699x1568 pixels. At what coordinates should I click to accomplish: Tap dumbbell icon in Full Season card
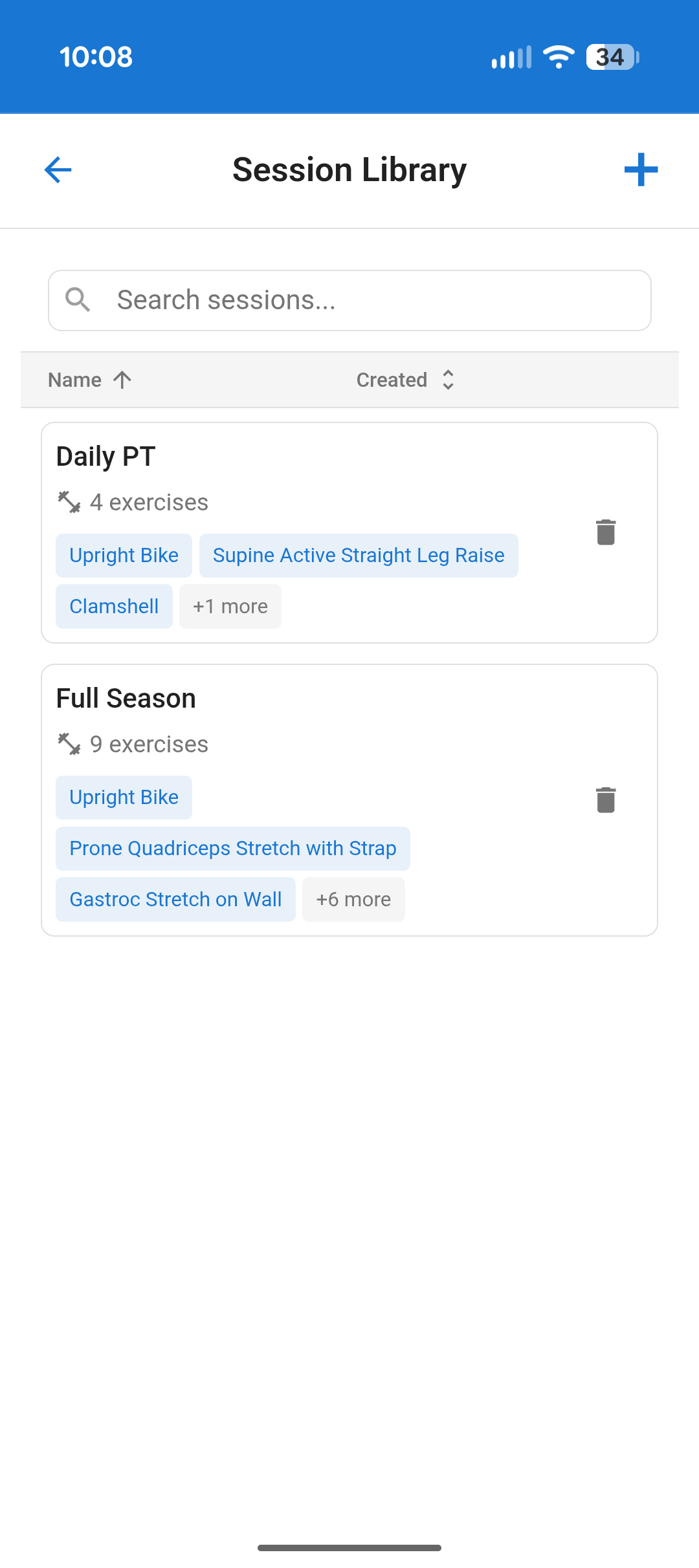tap(69, 744)
